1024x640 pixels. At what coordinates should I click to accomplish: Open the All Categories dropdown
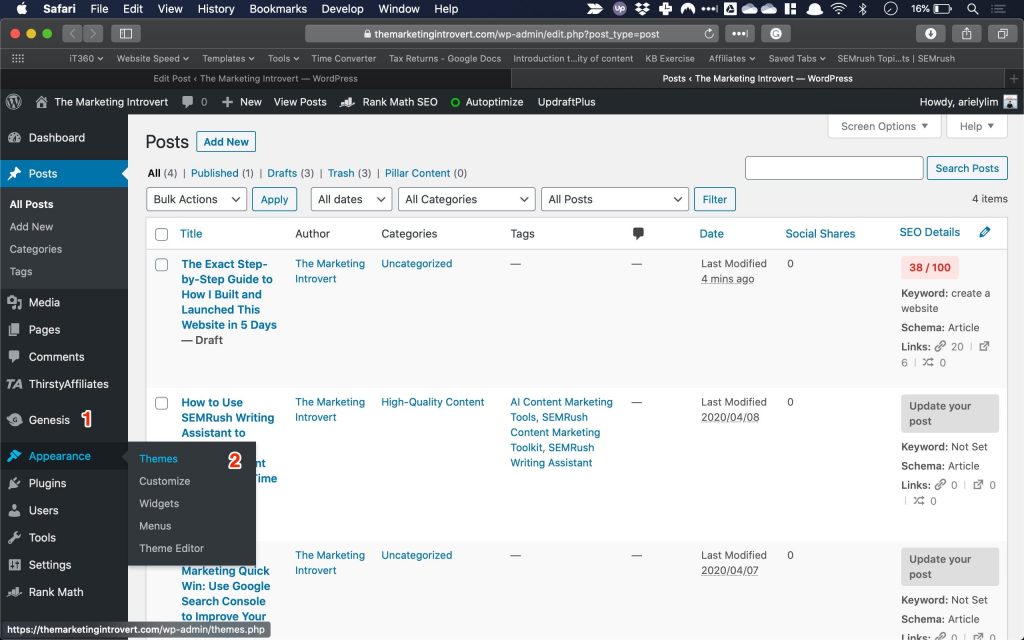click(466, 199)
